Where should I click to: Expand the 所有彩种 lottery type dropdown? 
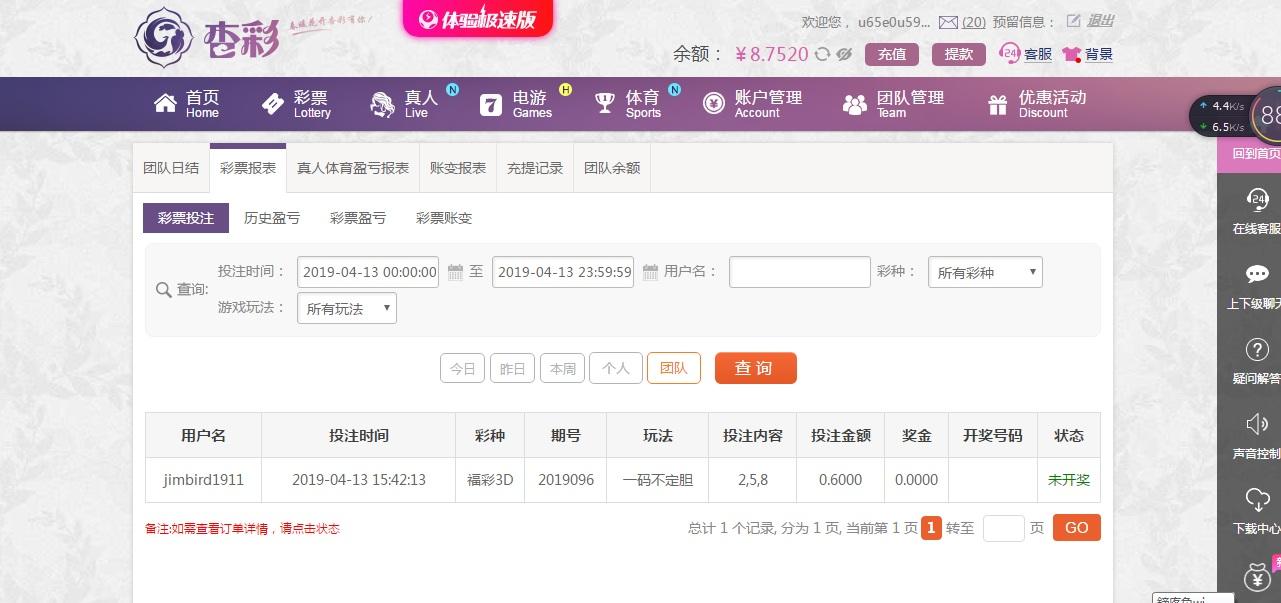985,272
